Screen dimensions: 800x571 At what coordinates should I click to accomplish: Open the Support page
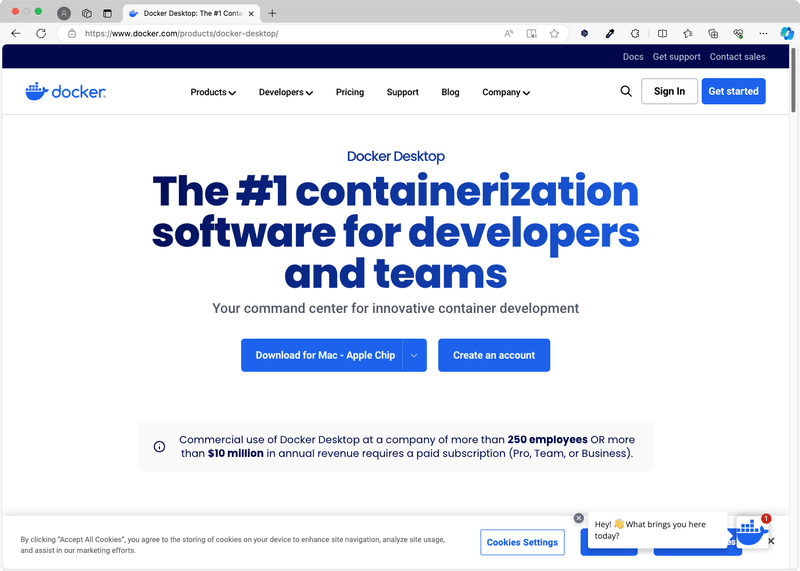[403, 92]
